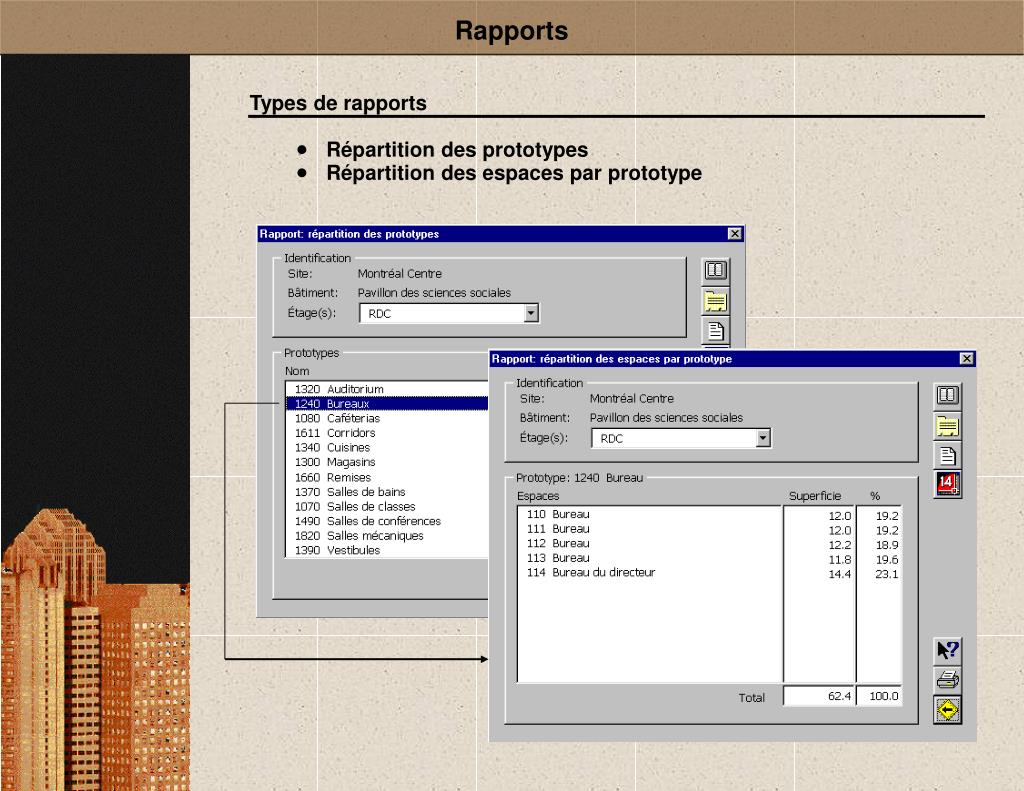
Task: Expand the Étage(s) dropdown in prototypes report
Action: point(531,314)
